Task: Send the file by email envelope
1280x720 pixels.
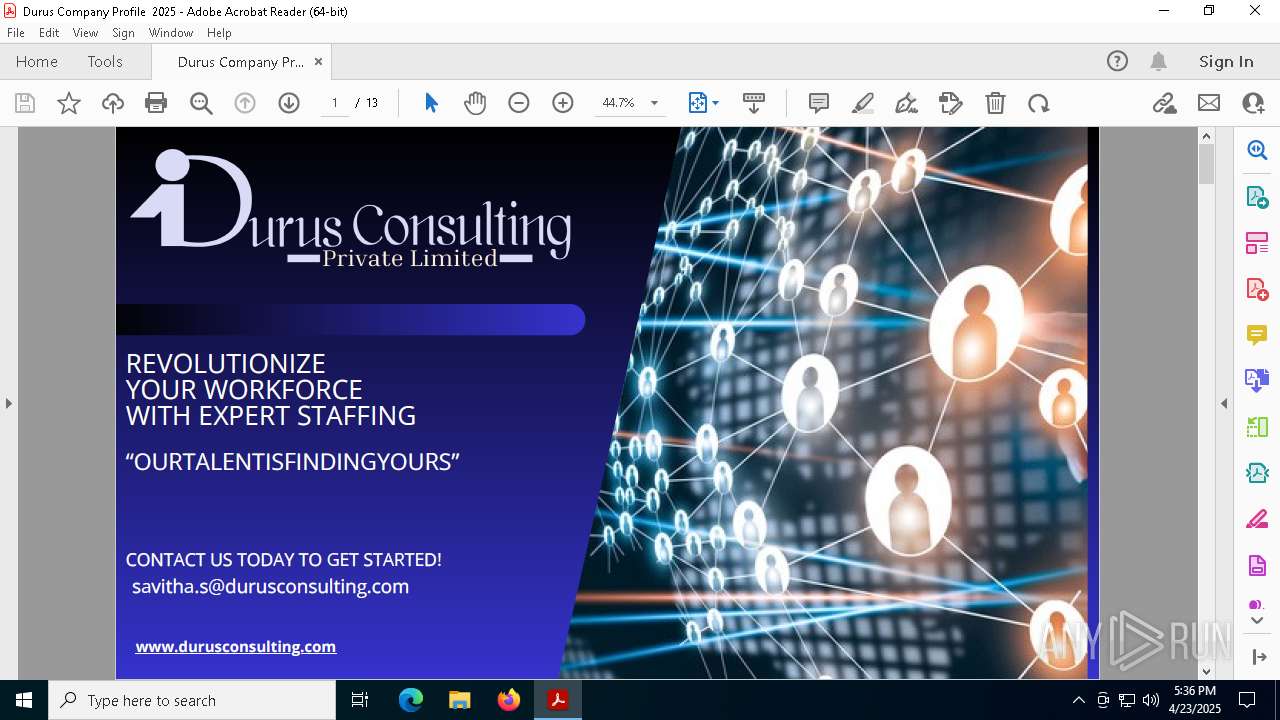Action: click(x=1209, y=103)
